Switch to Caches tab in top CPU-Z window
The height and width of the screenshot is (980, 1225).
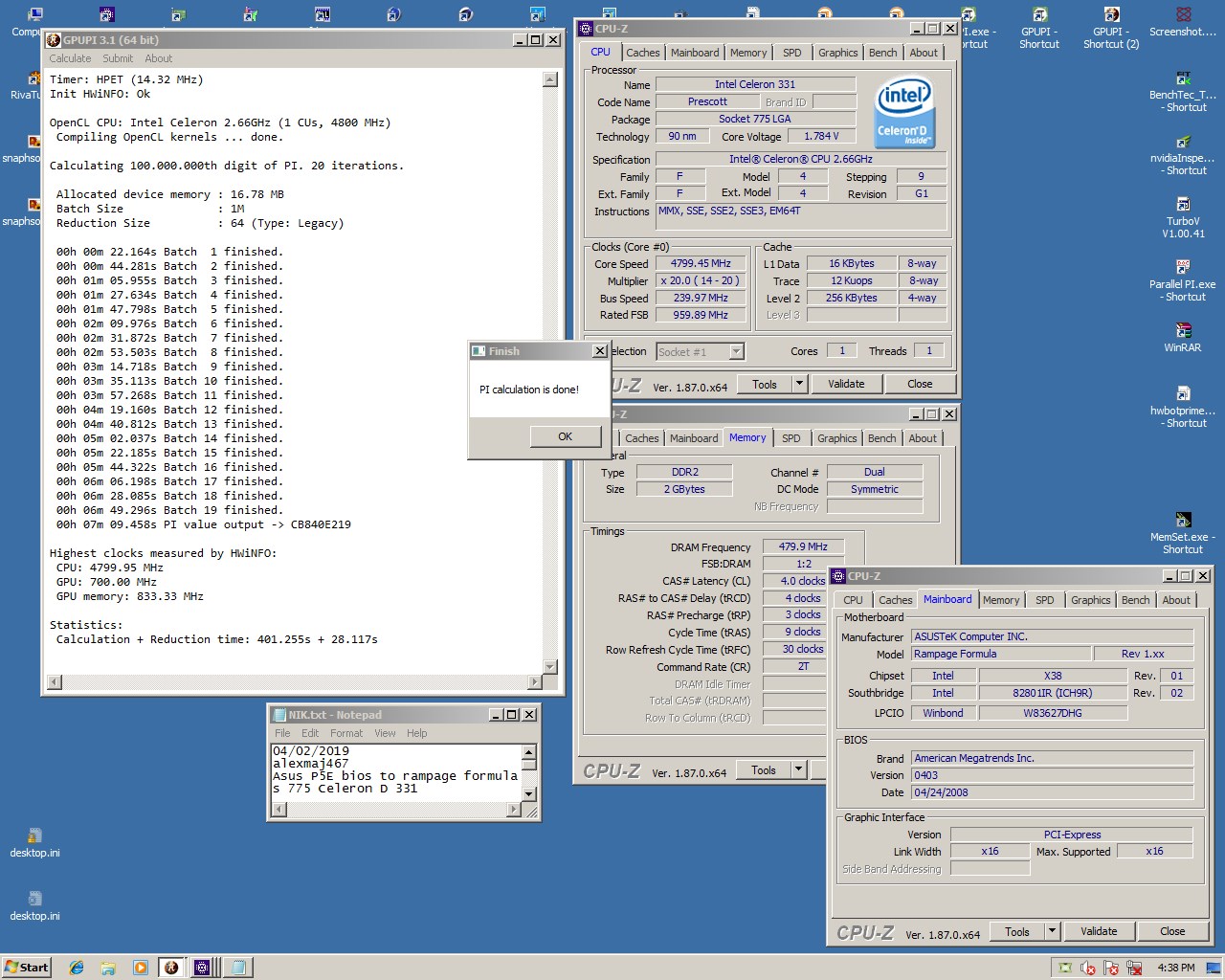tap(643, 53)
